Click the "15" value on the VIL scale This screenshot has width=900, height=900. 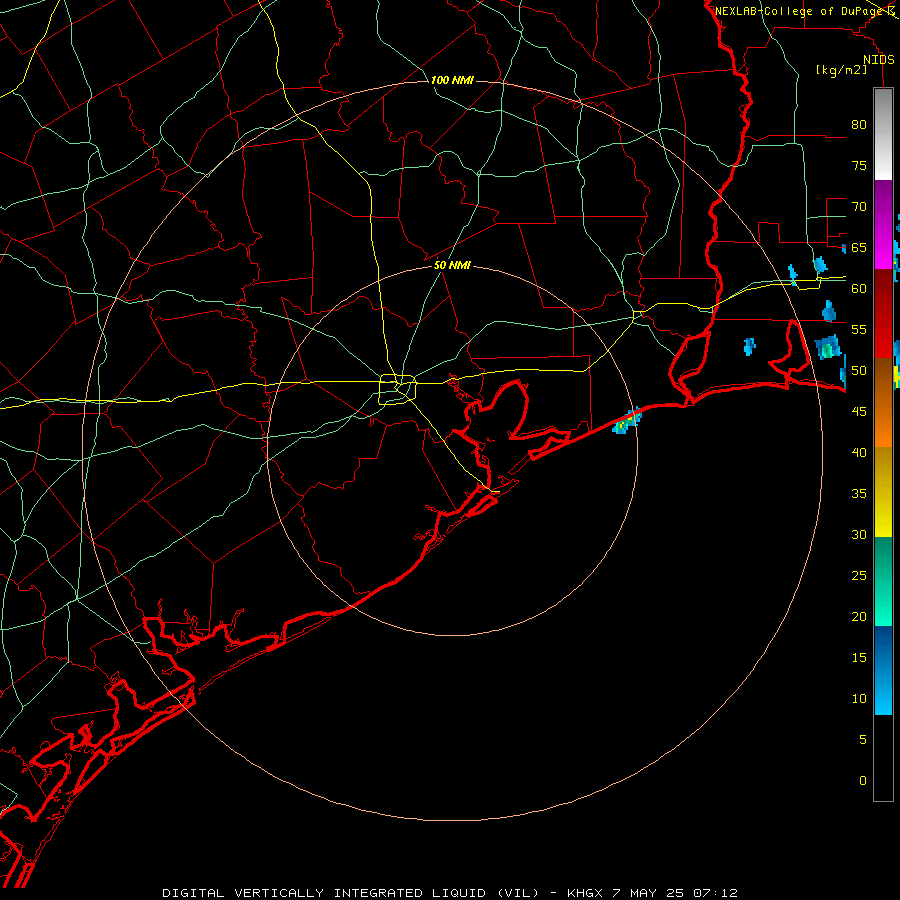pos(859,658)
